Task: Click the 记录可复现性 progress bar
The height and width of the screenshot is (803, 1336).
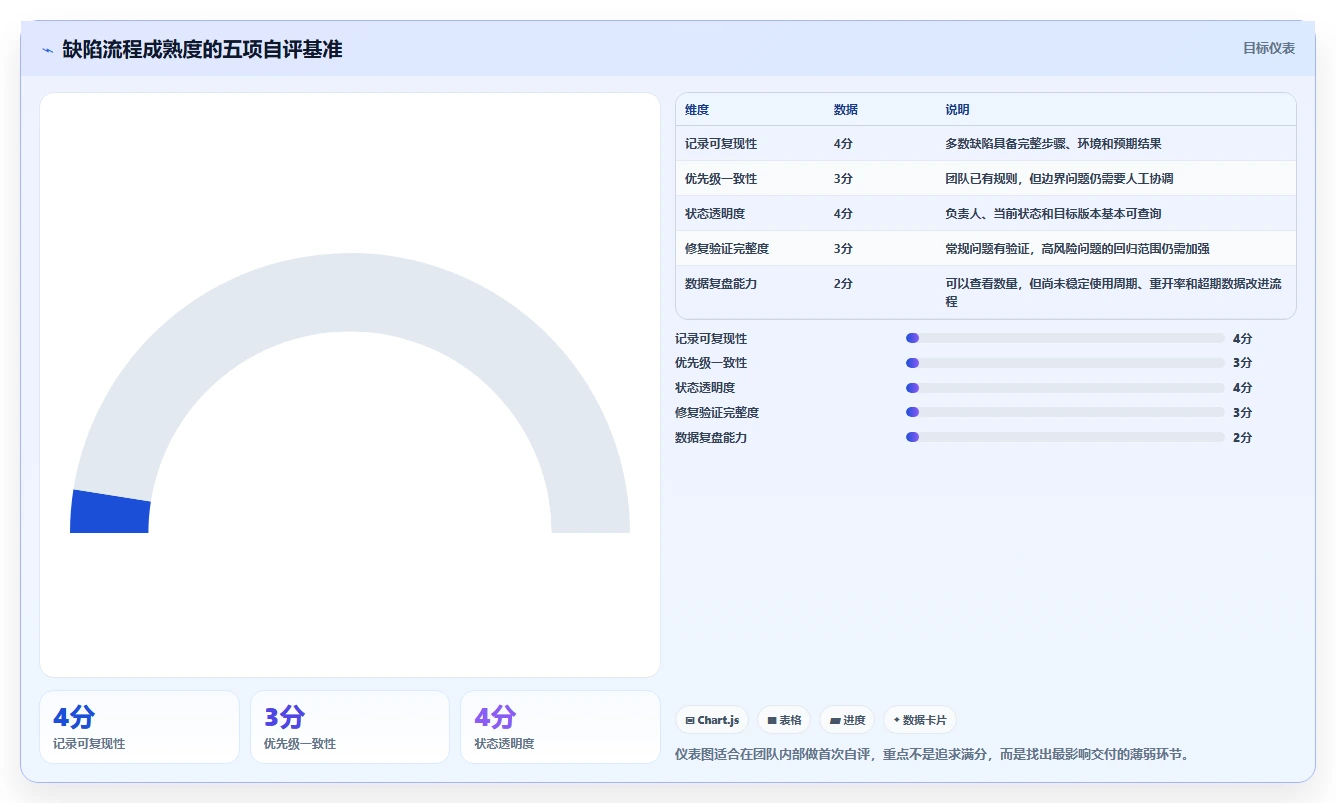Action: 1065,338
